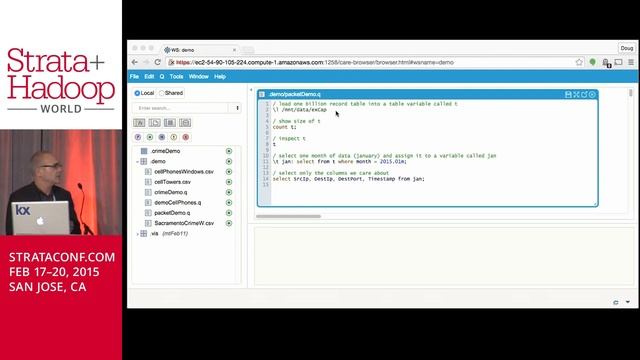This screenshot has width=640, height=360.
Task: Click the green extension icon in browser toolbar
Action: [x=593, y=62]
